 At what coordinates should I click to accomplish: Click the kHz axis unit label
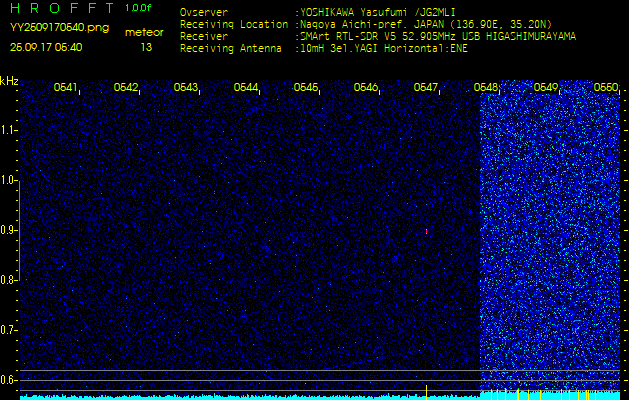pos(9,81)
